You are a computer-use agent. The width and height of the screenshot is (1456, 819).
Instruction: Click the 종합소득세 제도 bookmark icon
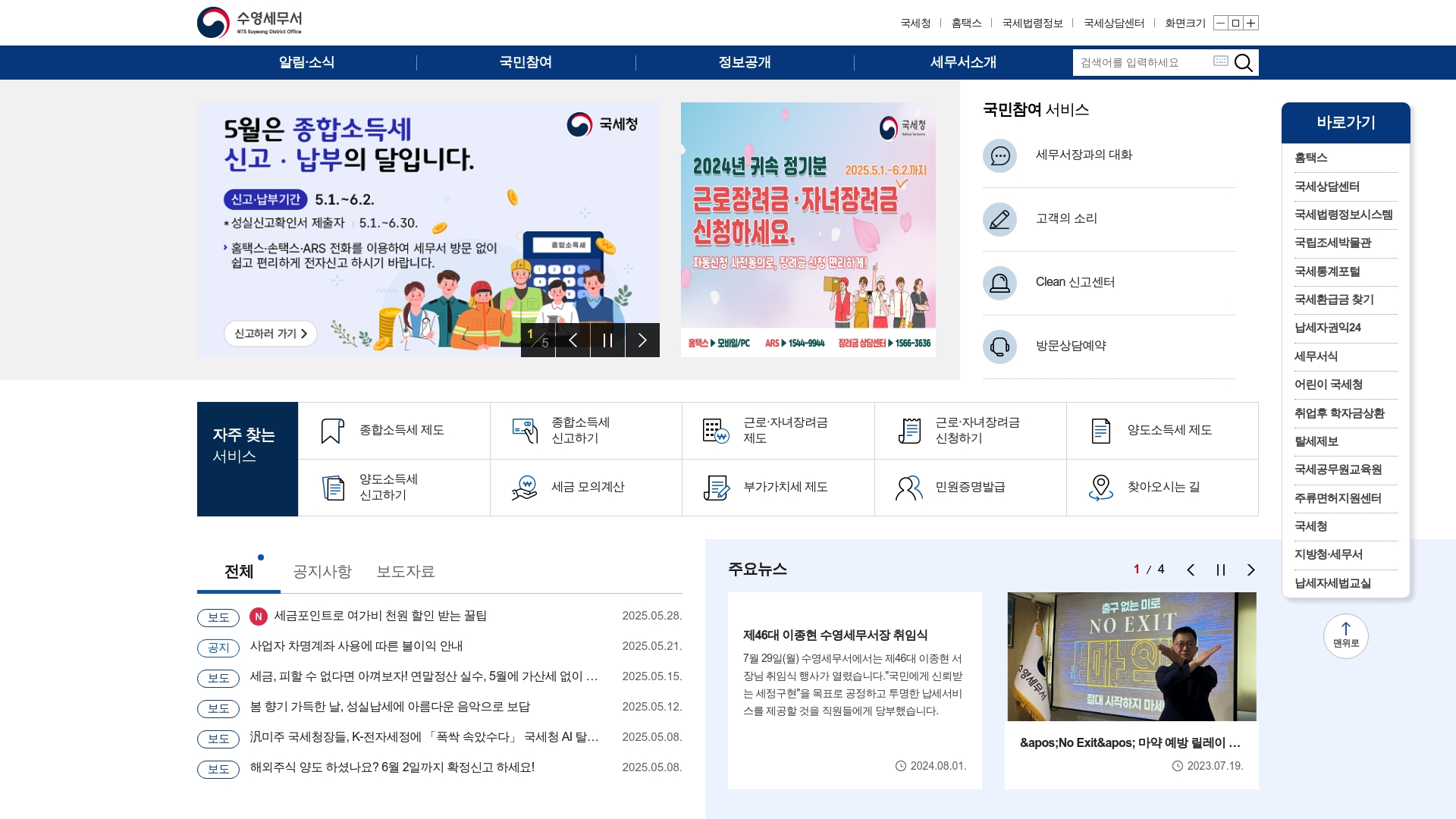332,431
